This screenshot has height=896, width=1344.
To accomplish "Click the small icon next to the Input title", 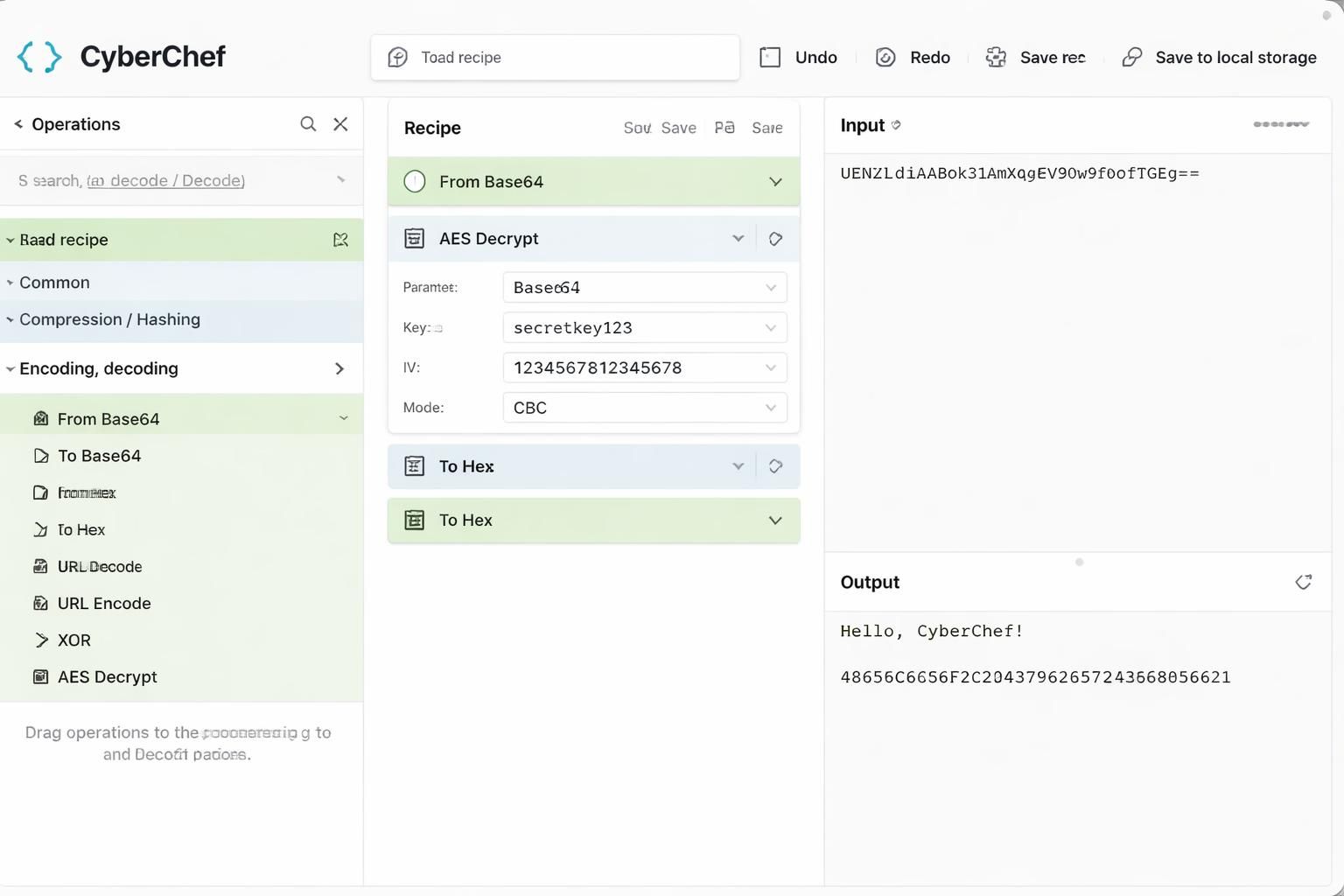I will (896, 125).
